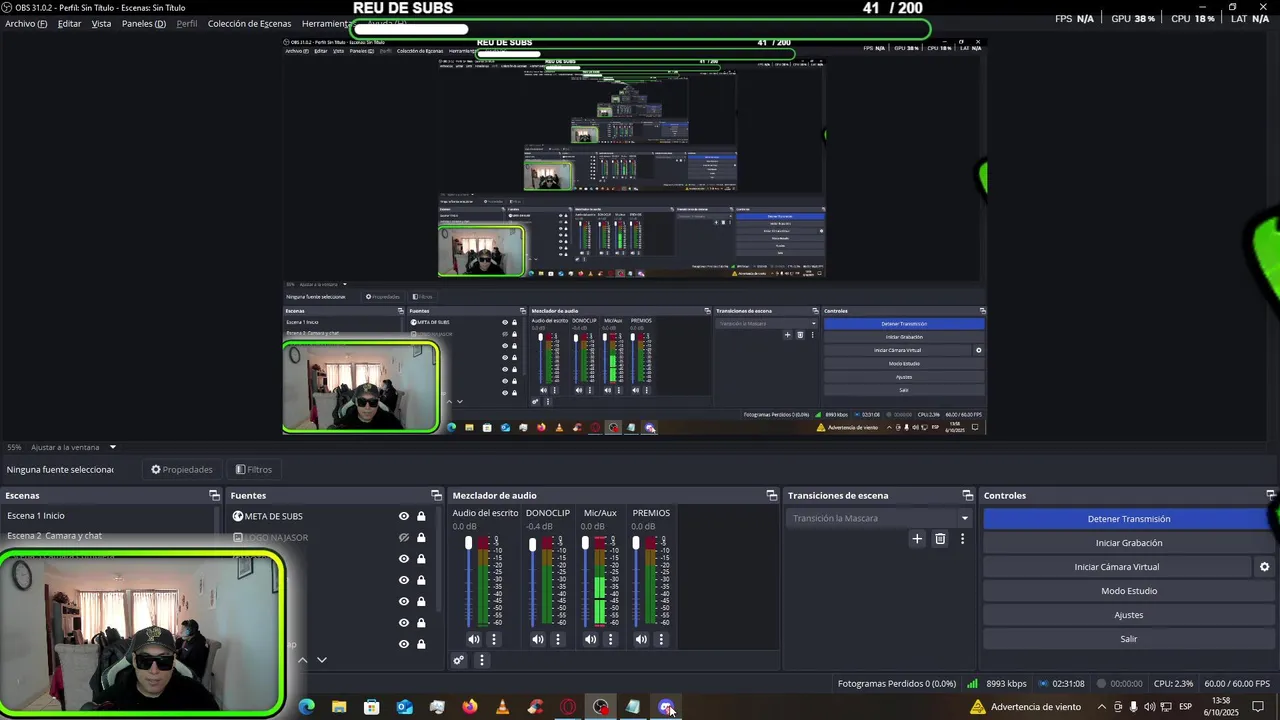The image size is (1280, 720).
Task: Adjust the Mic/Aux volume fader
Action: click(x=585, y=543)
